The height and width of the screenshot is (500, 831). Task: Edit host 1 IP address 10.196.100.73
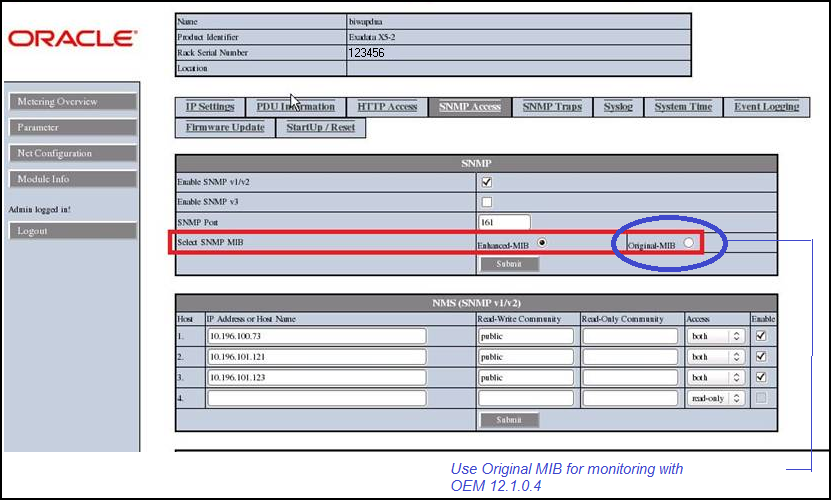pos(317,336)
